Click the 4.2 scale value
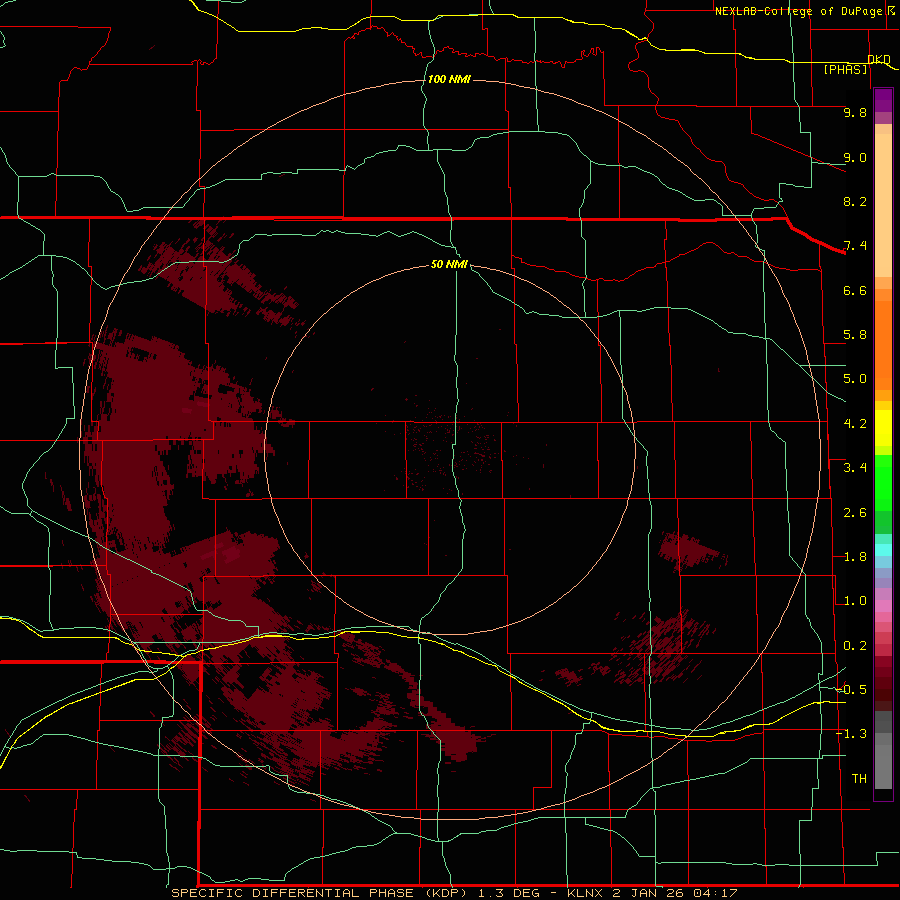 tap(855, 424)
